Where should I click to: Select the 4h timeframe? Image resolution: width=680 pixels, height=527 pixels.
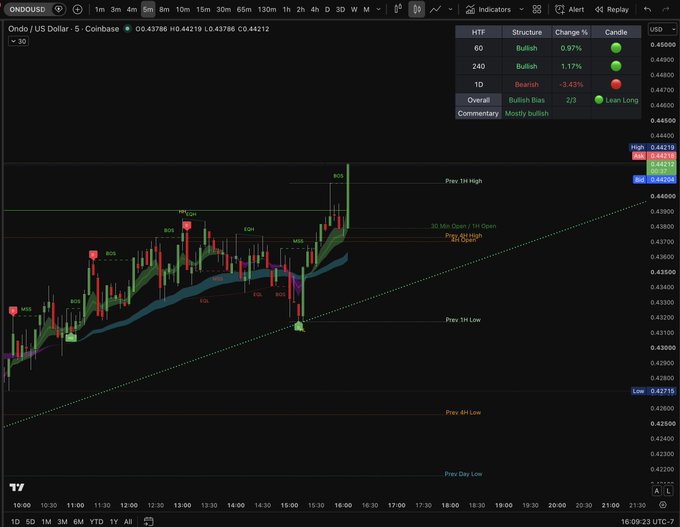pos(315,9)
